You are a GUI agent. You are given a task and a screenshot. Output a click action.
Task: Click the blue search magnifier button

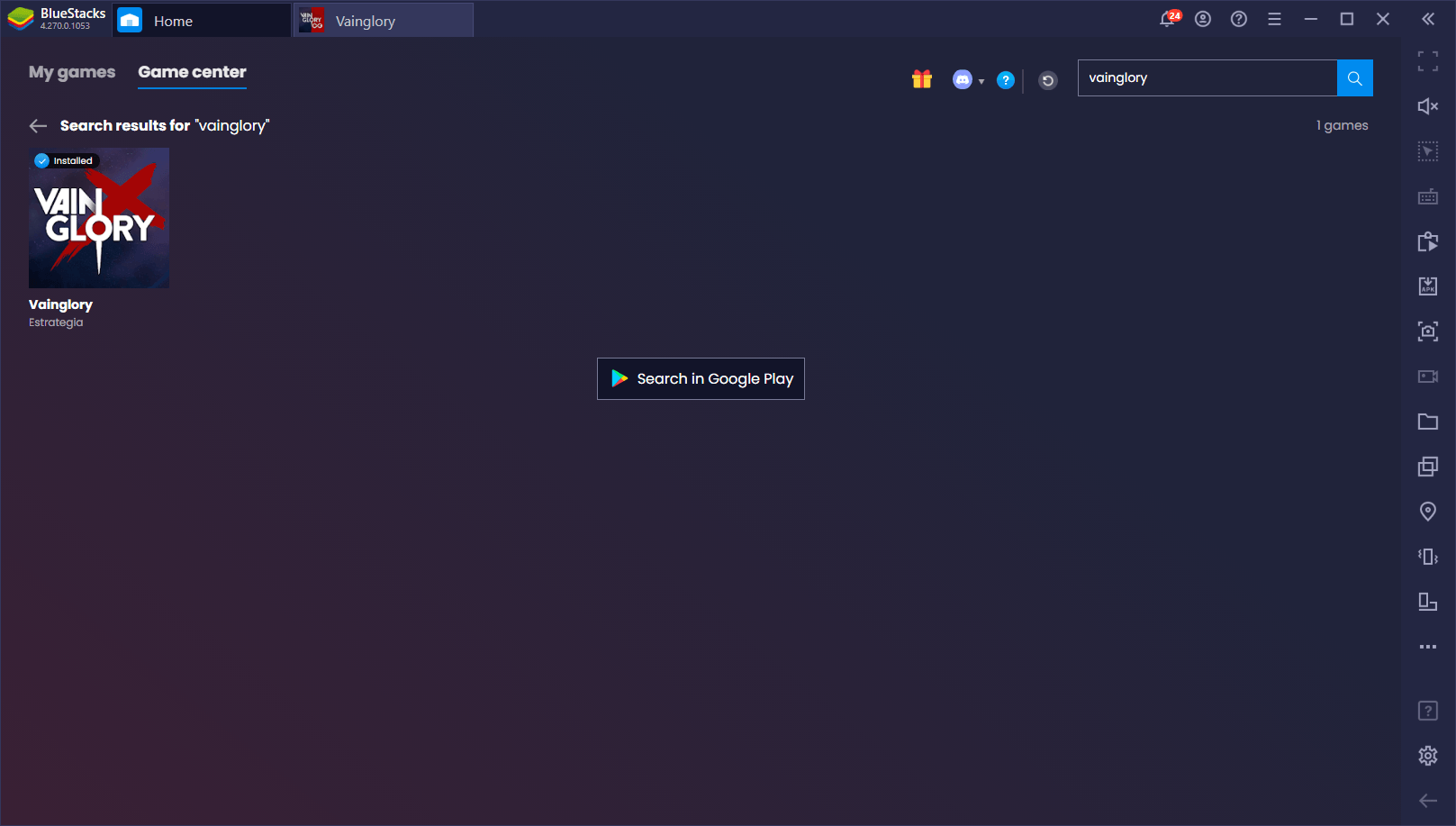tap(1355, 78)
